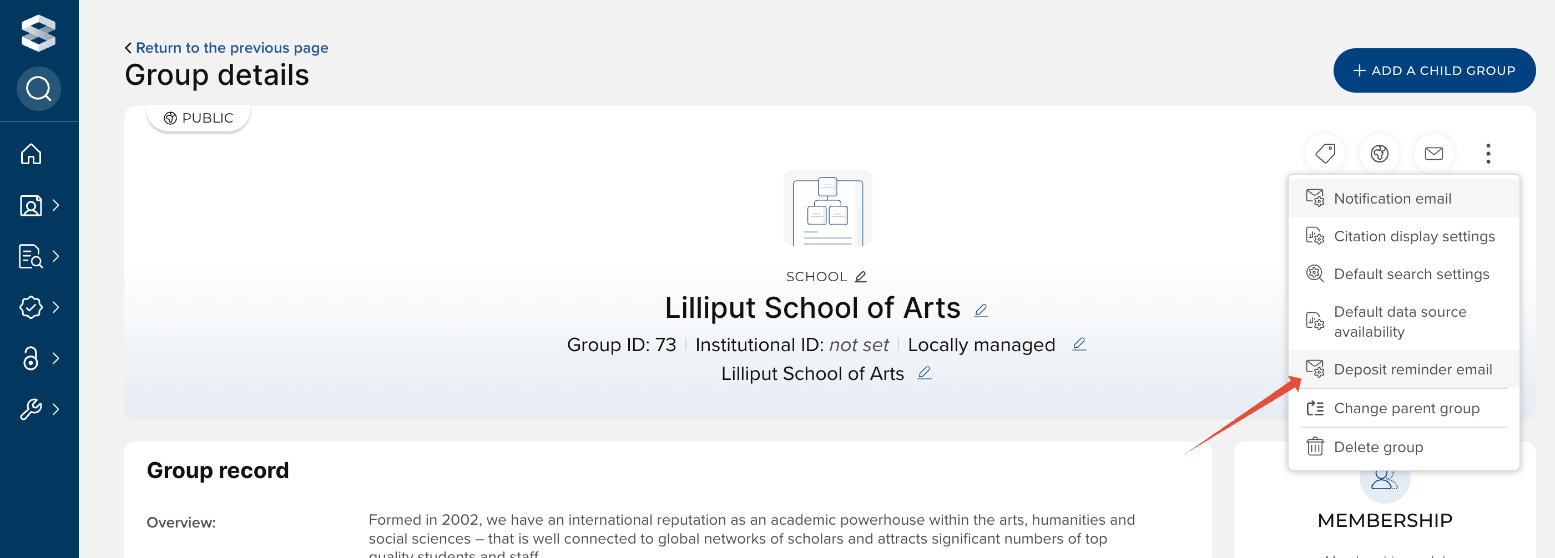Click the tag icon button
Image resolution: width=1555 pixels, height=558 pixels.
(1325, 153)
